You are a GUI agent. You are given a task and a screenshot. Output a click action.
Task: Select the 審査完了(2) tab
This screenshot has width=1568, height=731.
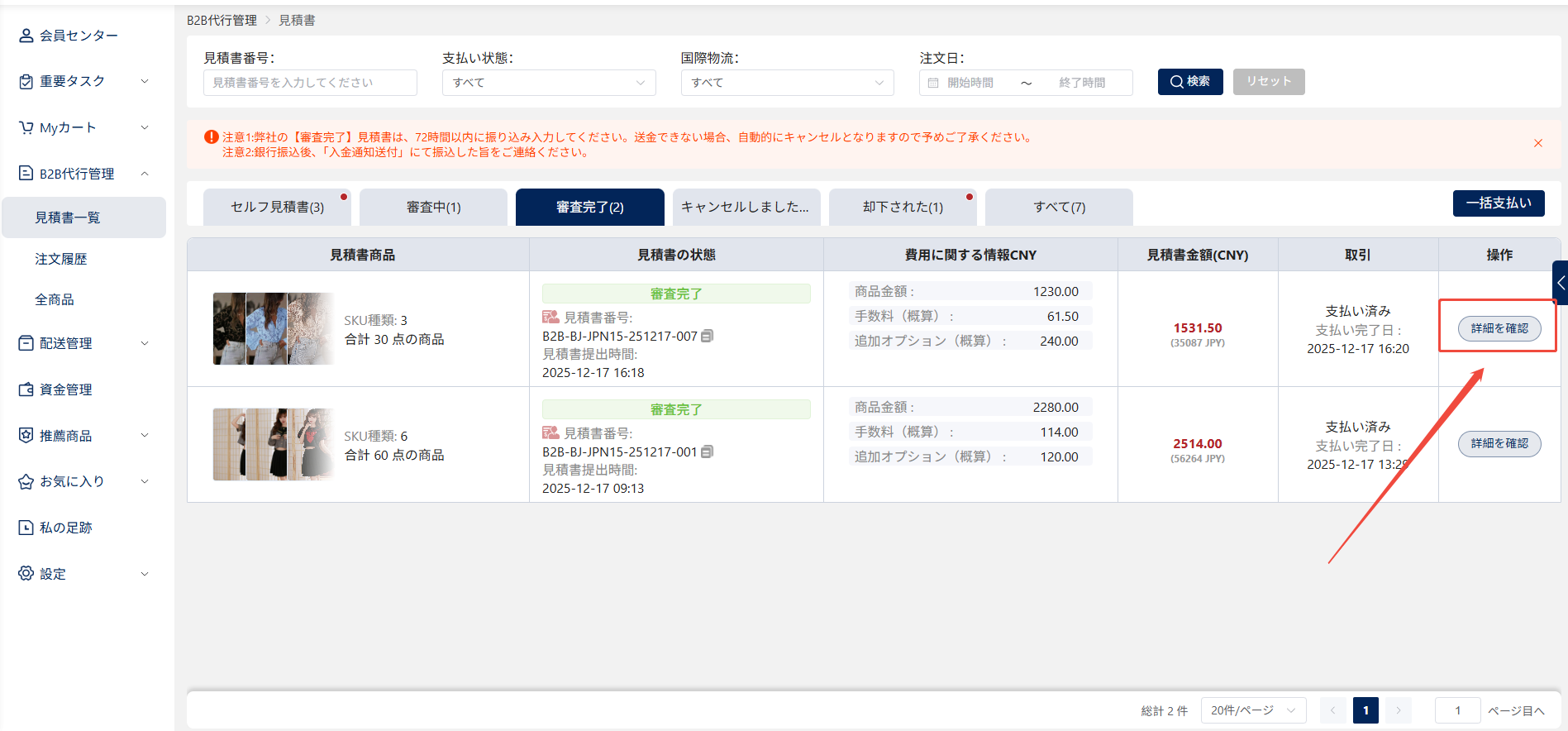coord(590,207)
